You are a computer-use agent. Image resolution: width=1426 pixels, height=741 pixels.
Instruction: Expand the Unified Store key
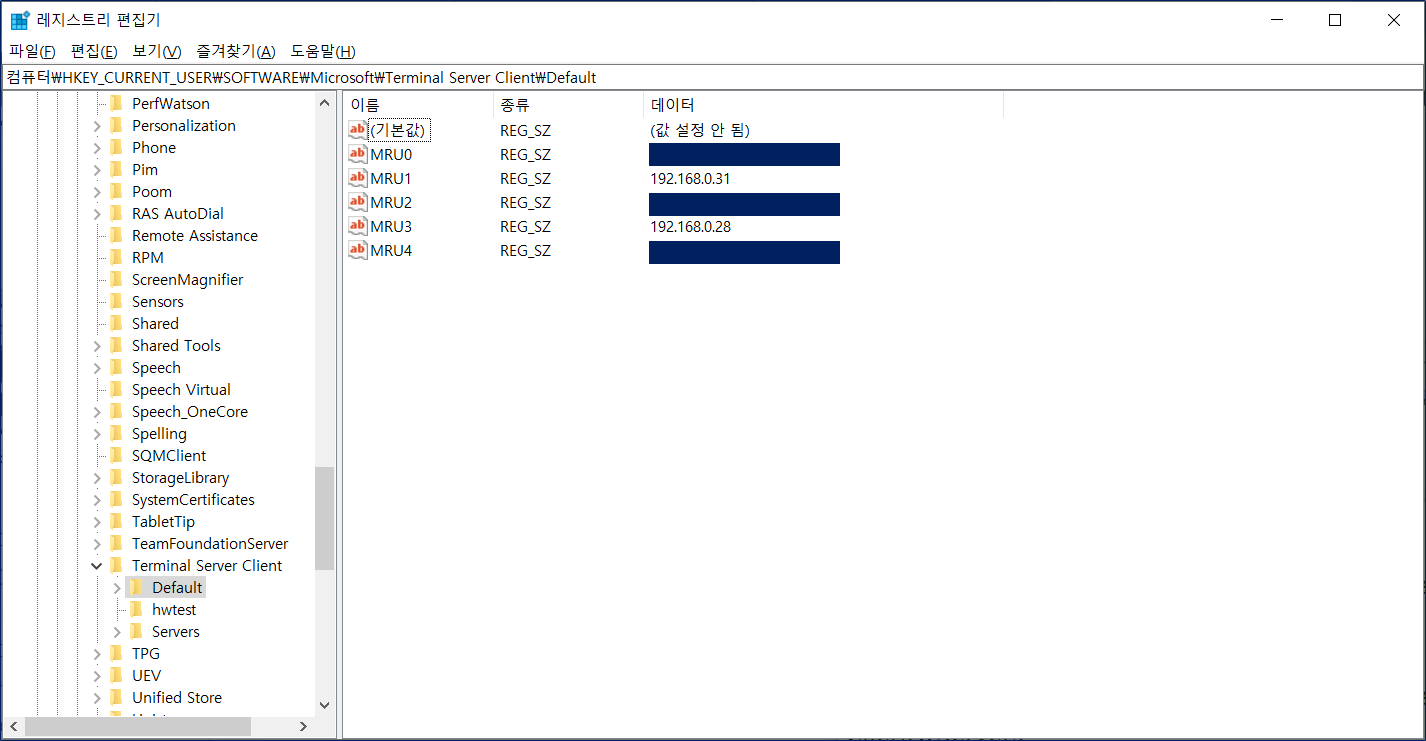(x=97, y=698)
